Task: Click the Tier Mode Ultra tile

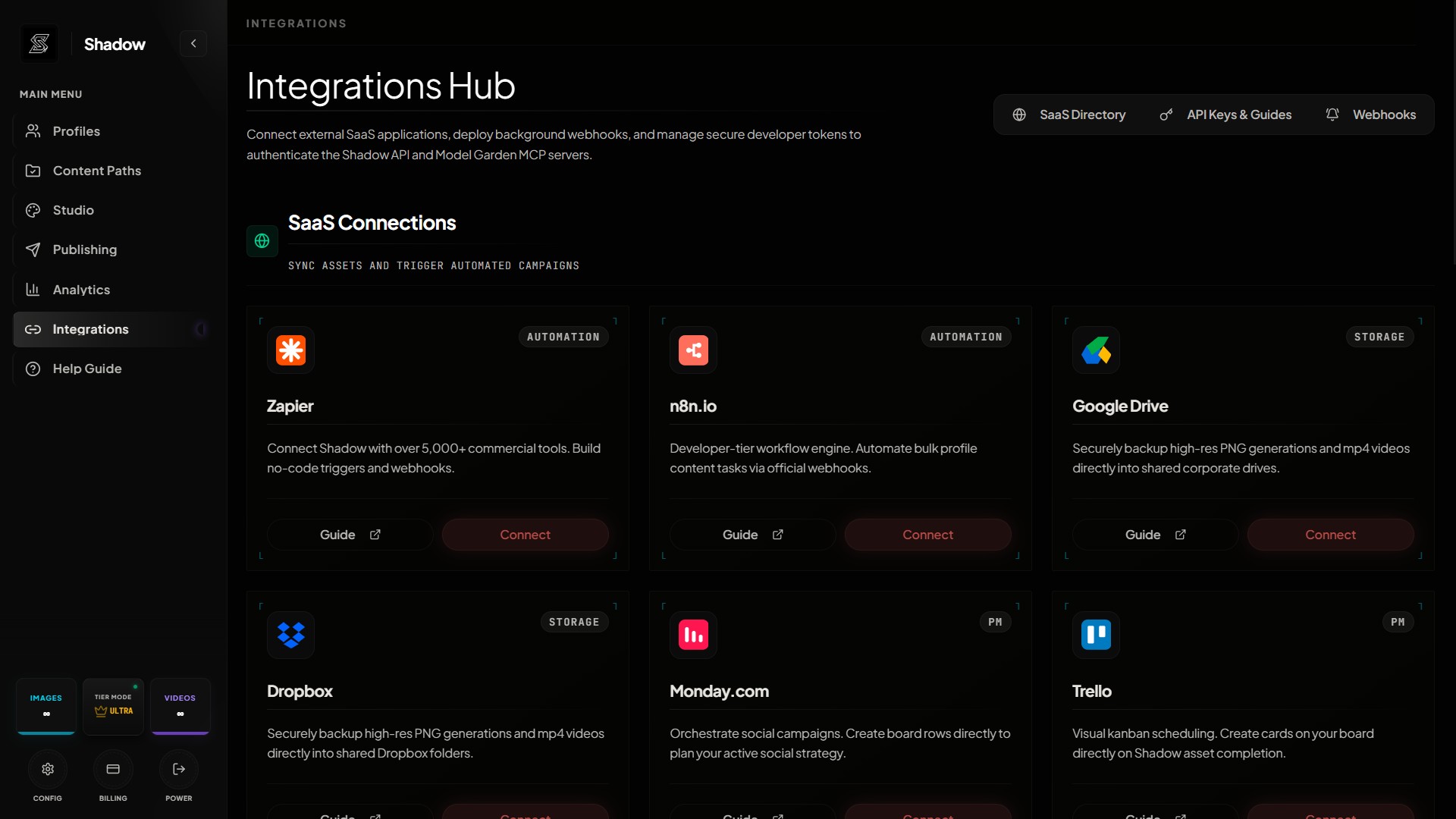Action: [x=113, y=706]
